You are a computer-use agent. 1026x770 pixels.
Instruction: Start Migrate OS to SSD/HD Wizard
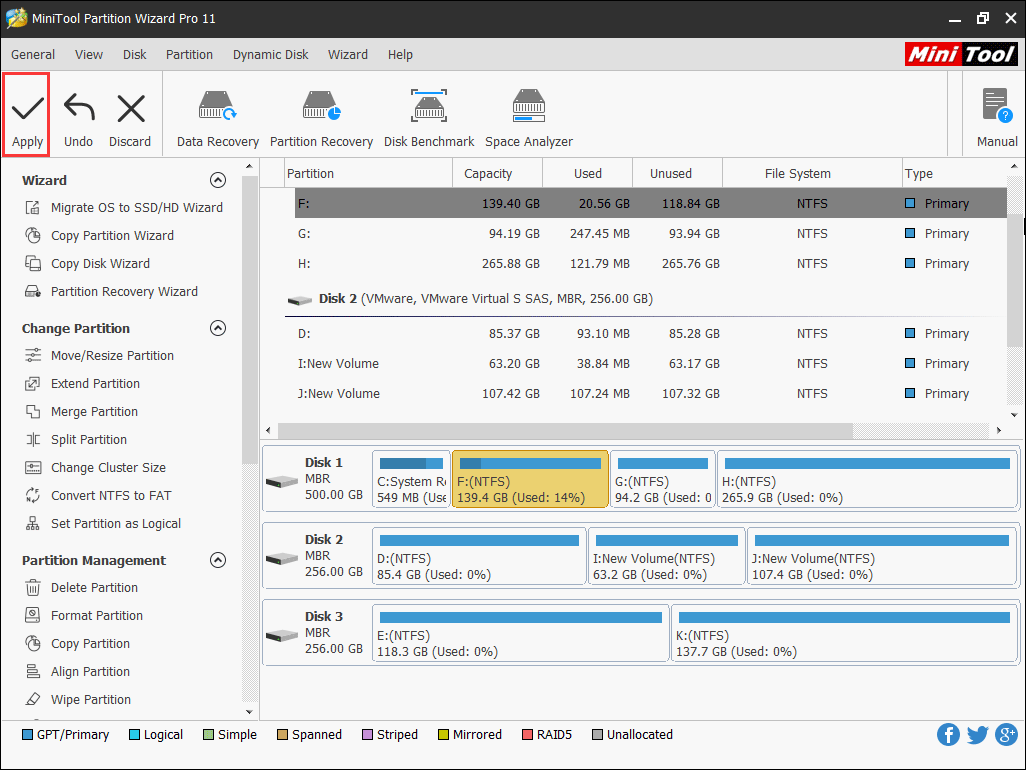[124, 207]
